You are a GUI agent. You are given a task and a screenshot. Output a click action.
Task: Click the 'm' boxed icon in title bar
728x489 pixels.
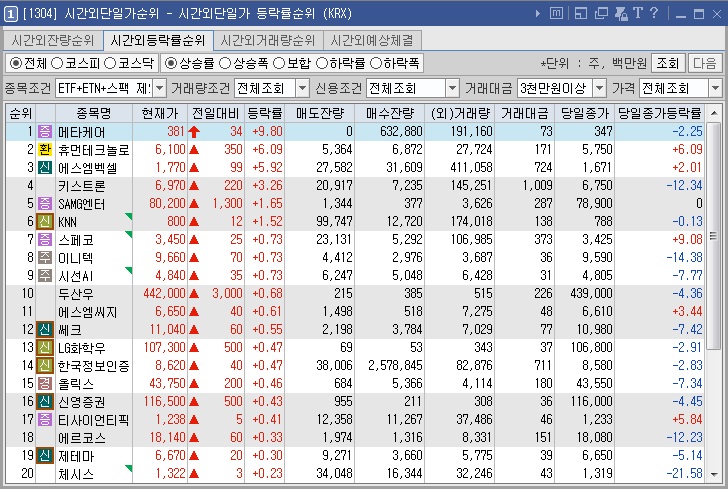(x=556, y=13)
